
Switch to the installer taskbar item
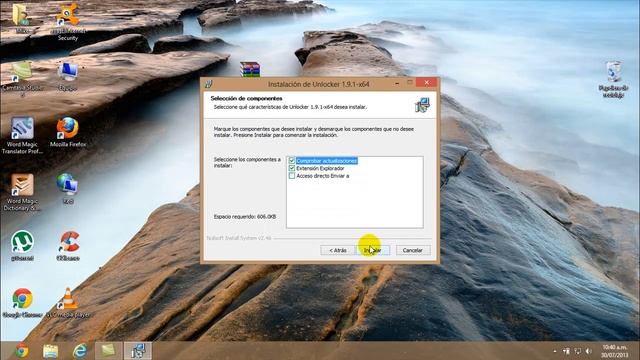(x=138, y=351)
